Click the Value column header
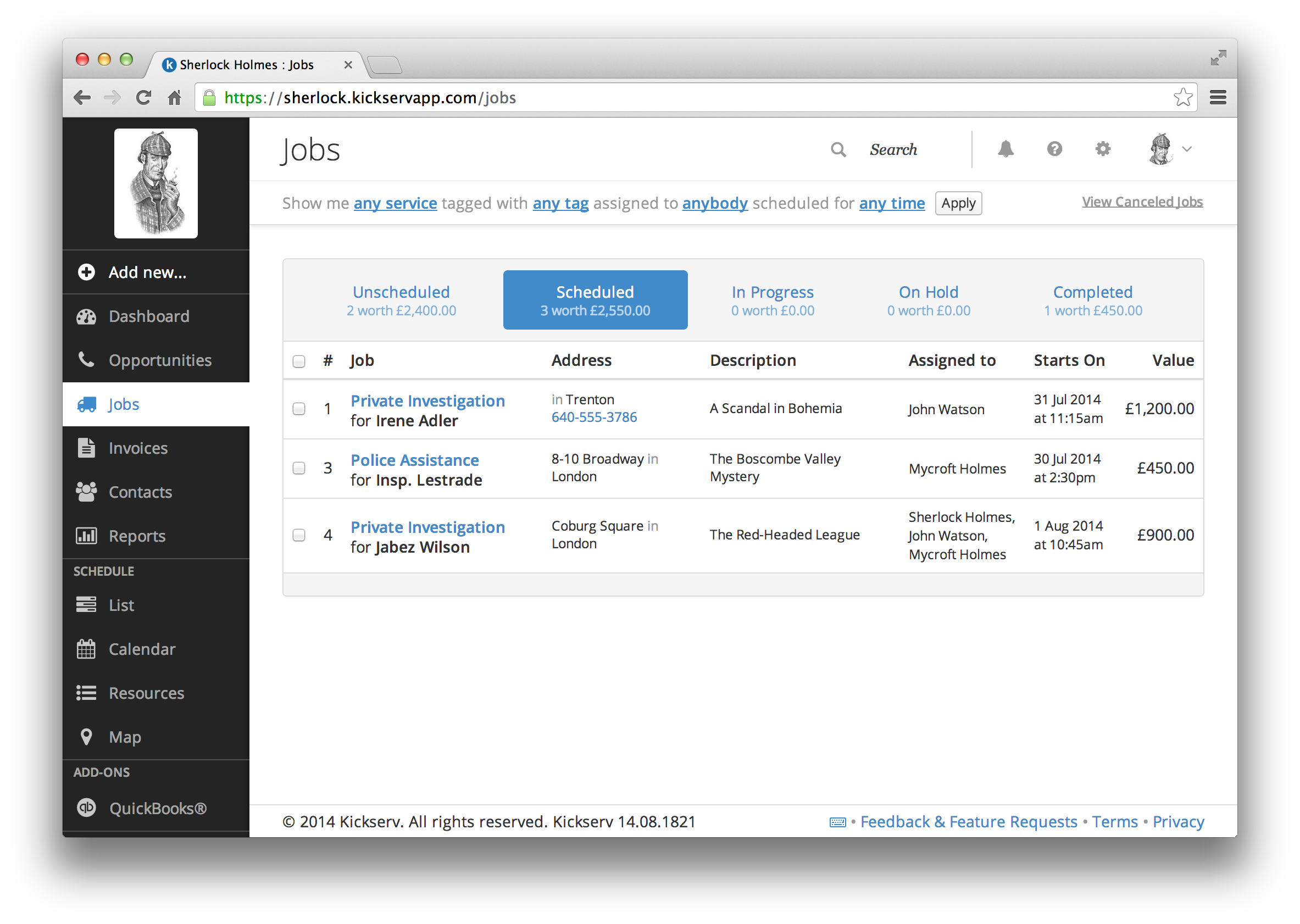The image size is (1300, 924). point(1173,360)
